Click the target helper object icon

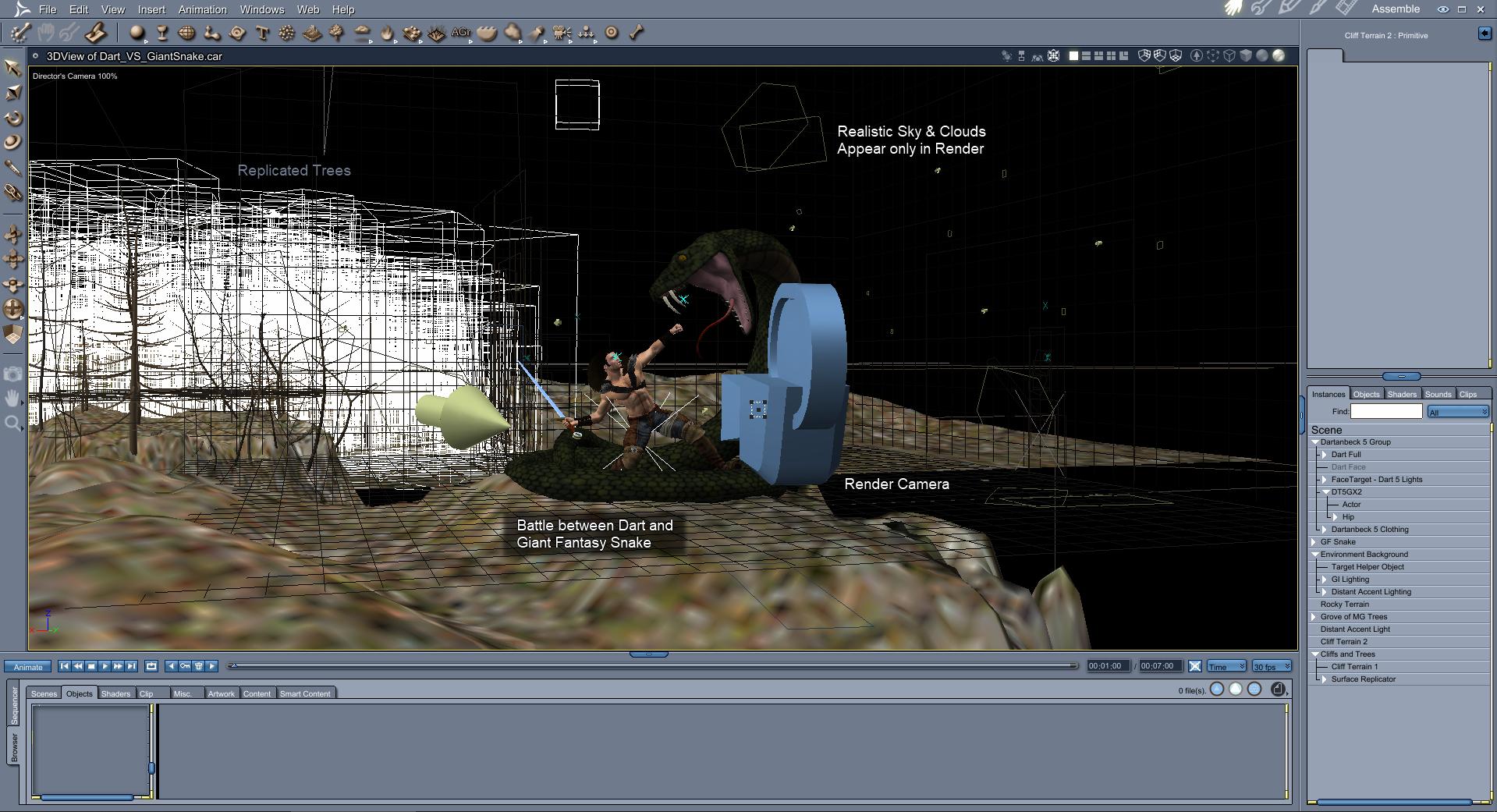[612, 33]
